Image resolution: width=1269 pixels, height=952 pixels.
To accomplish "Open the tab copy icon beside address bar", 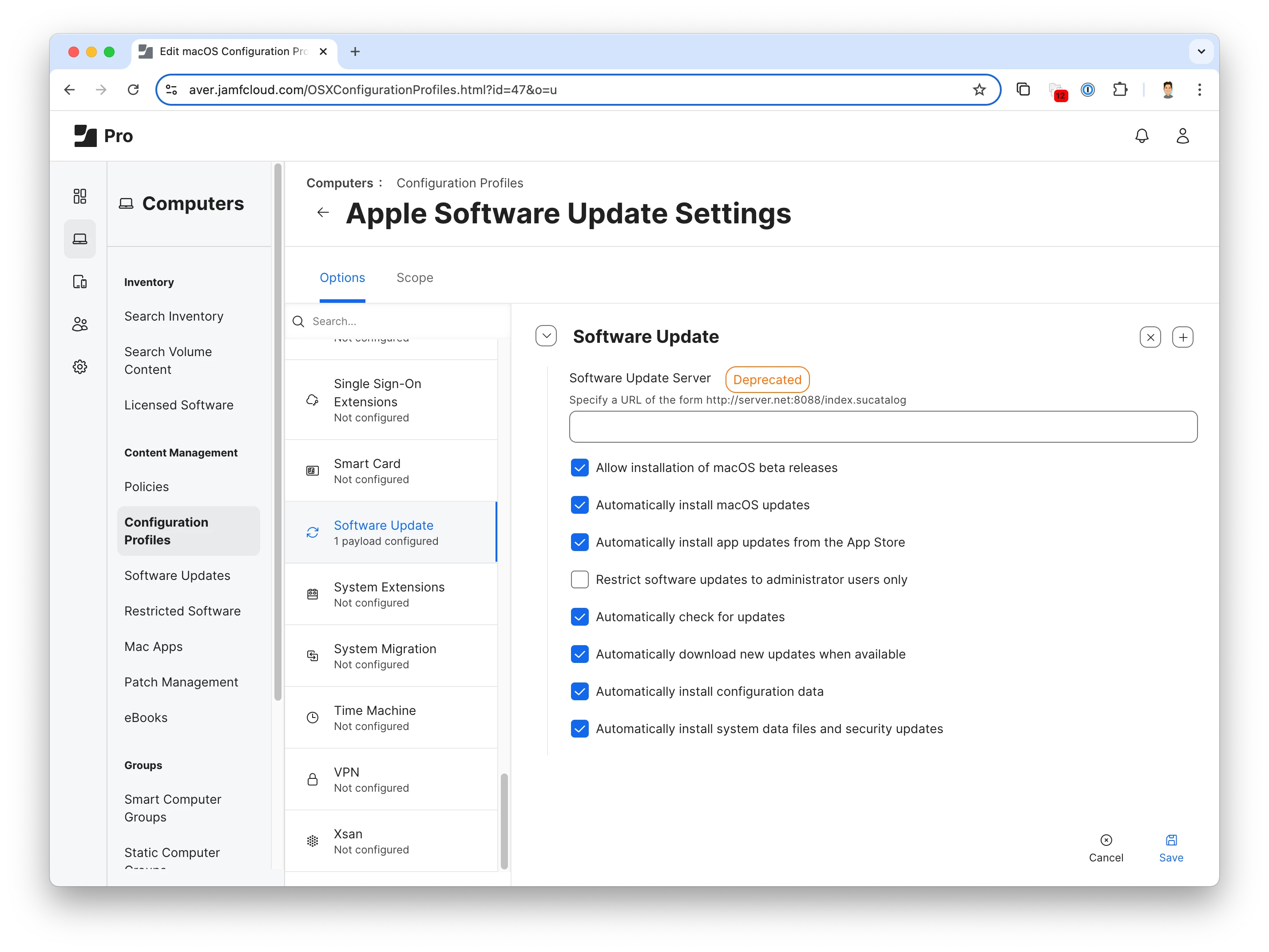I will pyautogui.click(x=1023, y=90).
